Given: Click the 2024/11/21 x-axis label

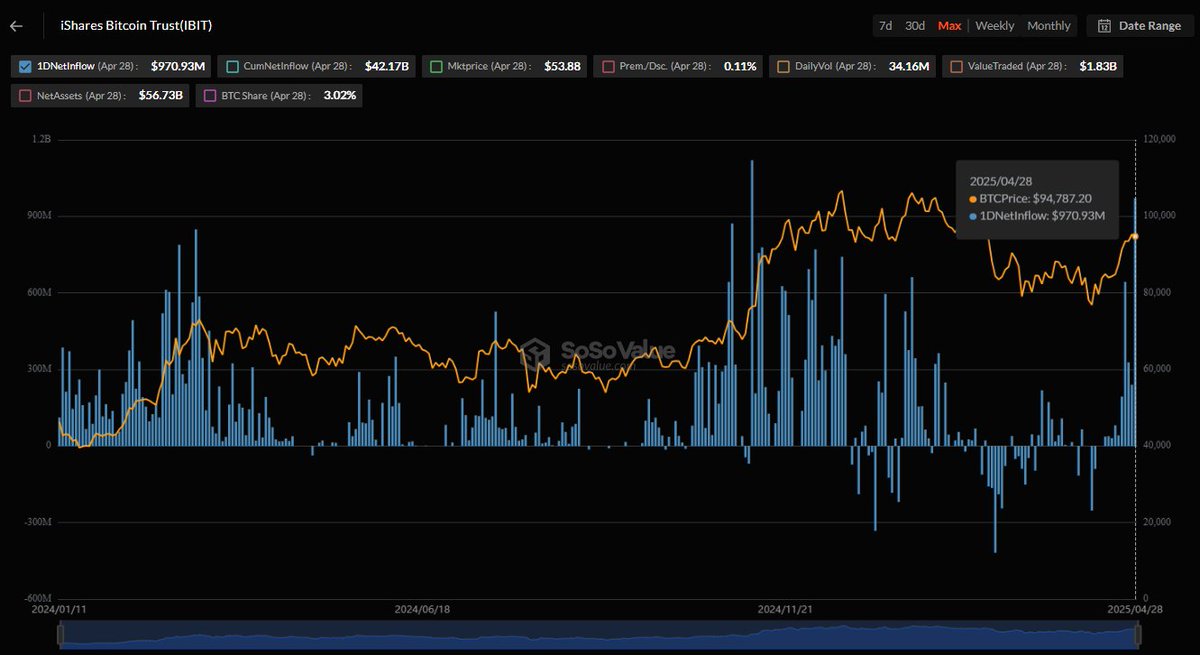Looking at the screenshot, I should tap(786, 608).
